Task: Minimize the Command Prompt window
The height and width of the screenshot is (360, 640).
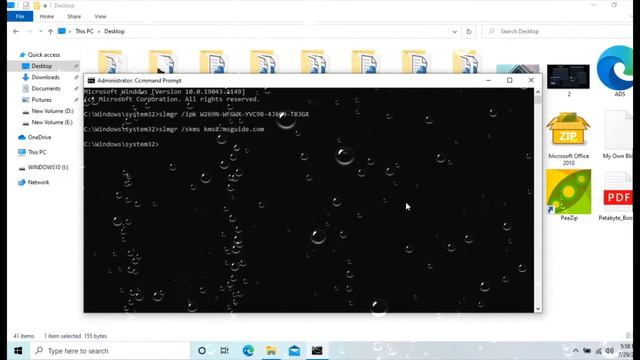Action: coord(488,80)
